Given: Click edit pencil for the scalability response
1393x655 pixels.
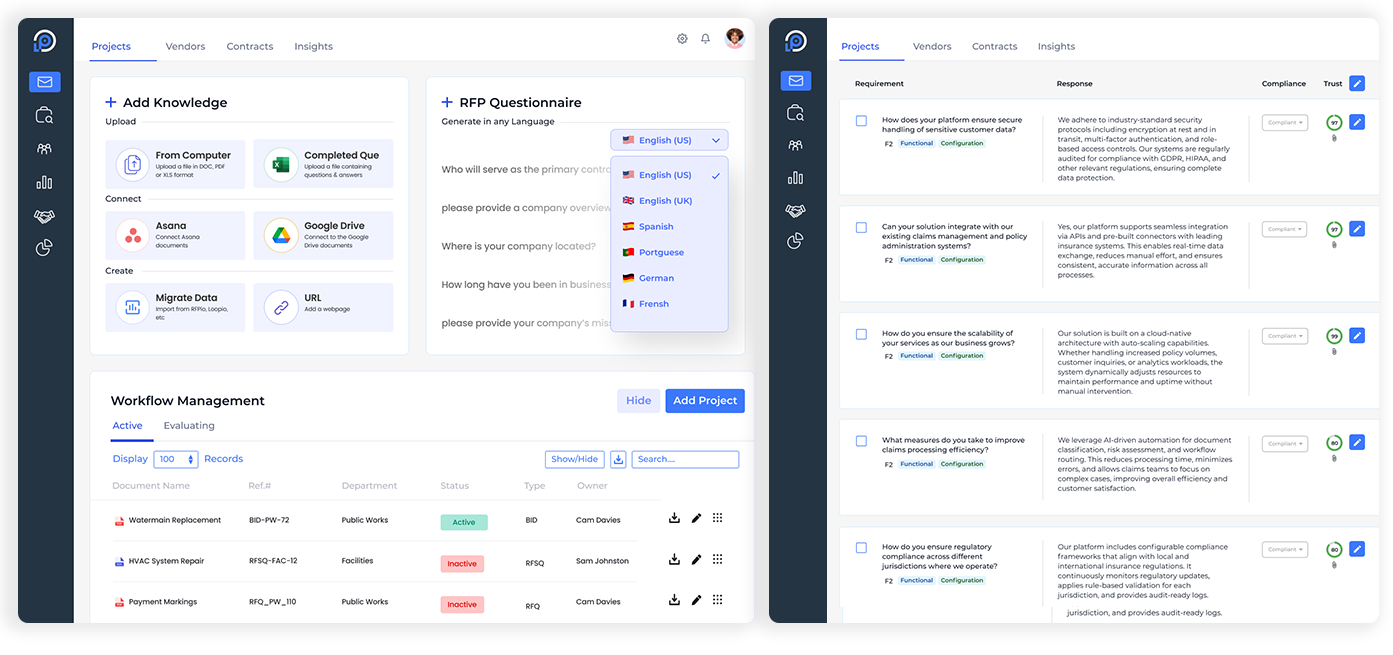Looking at the screenshot, I should (1356, 336).
